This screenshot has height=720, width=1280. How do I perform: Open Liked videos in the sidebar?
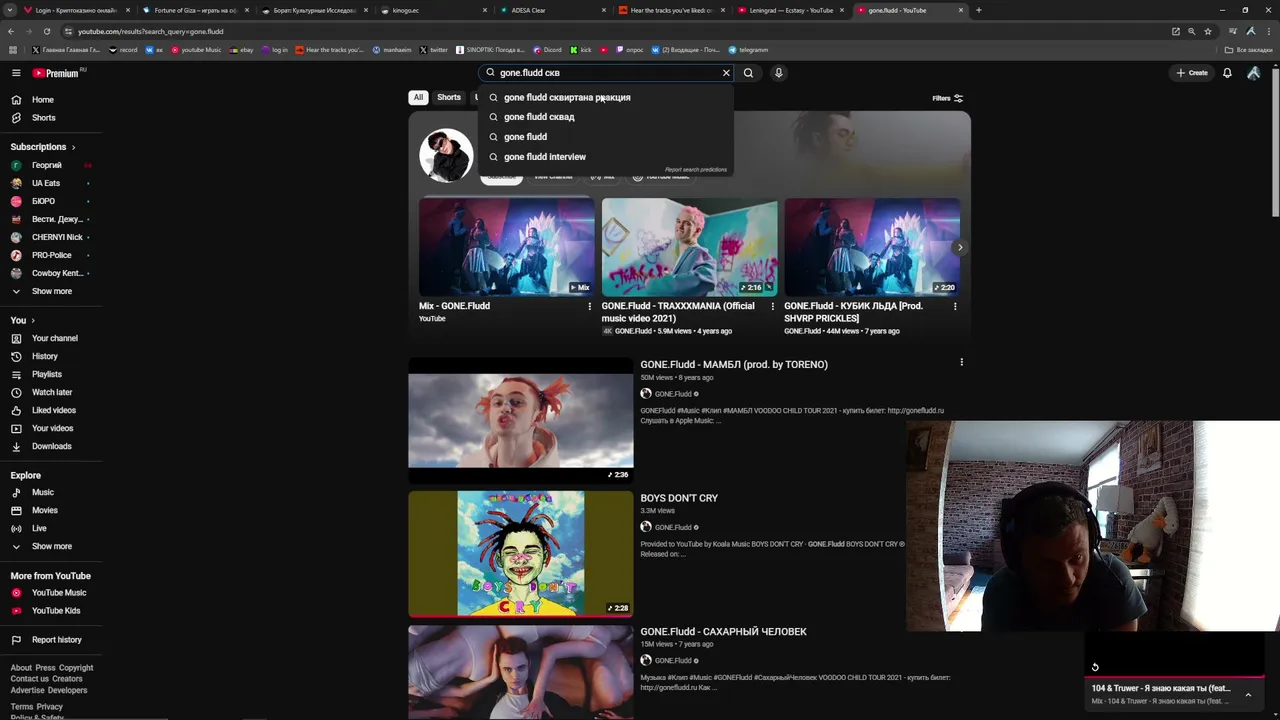coord(49,410)
